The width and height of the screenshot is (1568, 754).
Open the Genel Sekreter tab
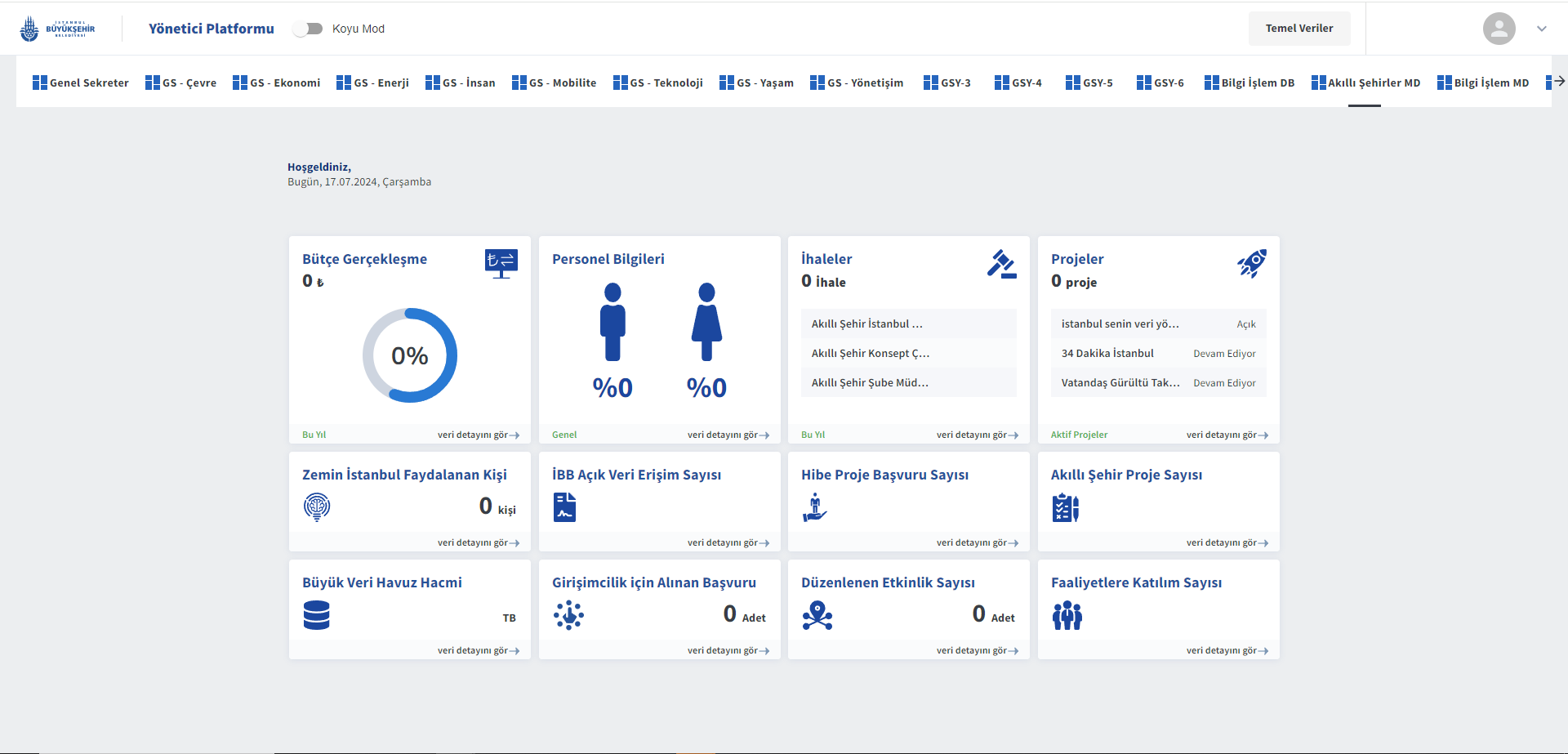(x=81, y=83)
